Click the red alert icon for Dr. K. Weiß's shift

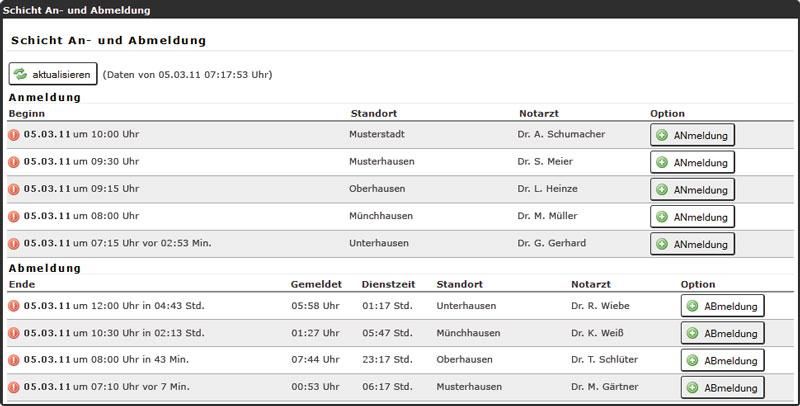pos(14,333)
